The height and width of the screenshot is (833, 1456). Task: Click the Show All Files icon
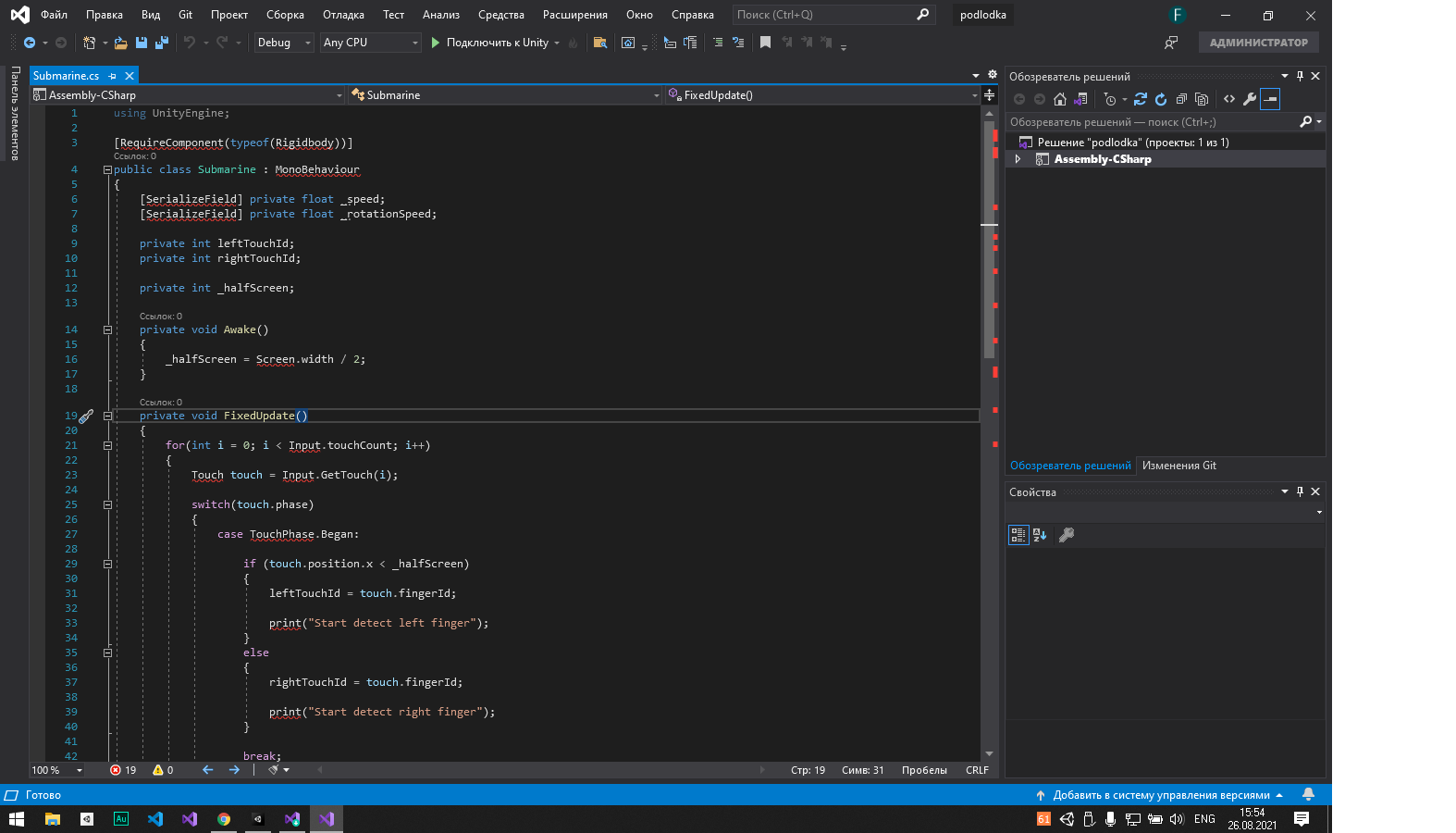(x=1202, y=99)
